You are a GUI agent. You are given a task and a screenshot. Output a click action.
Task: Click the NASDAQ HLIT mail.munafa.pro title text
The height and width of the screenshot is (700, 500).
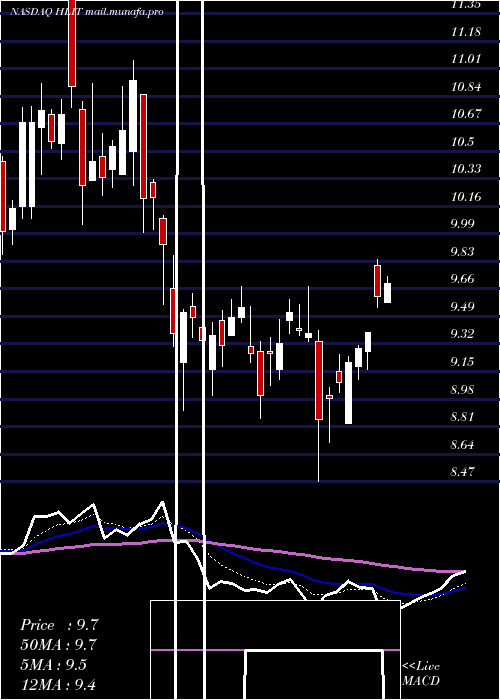point(87,12)
